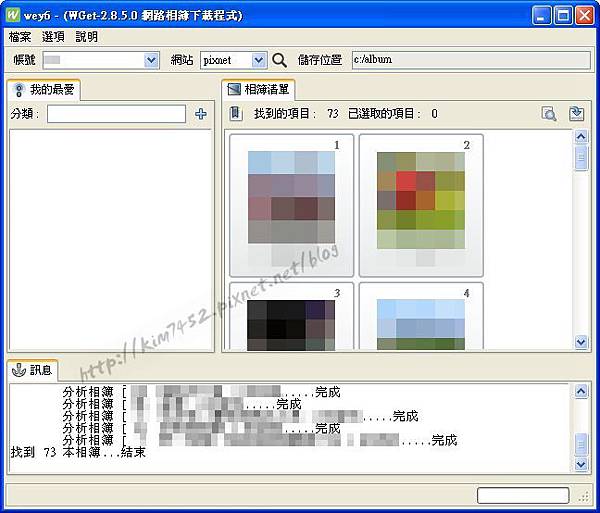Click the 儲存位置 path field c:/album
Image resolution: width=600 pixels, height=513 pixels.
(471, 60)
